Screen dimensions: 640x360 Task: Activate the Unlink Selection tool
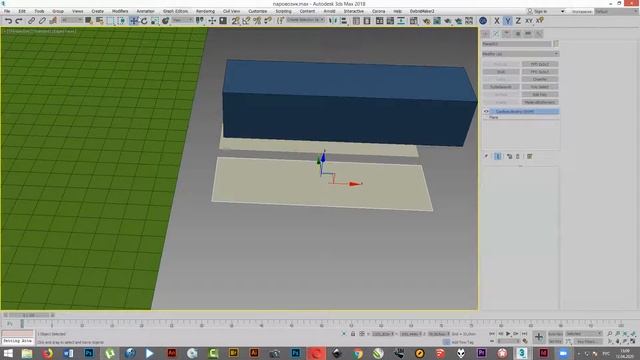42,20
